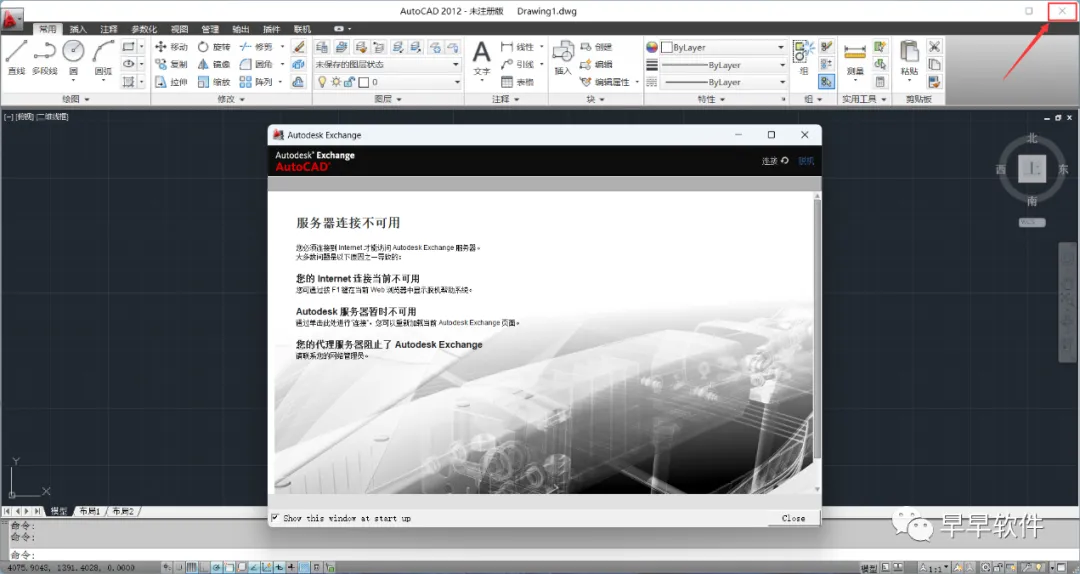This screenshot has height=574, width=1080.
Task: Click the 创建 (Create) block tool
Action: point(596,47)
